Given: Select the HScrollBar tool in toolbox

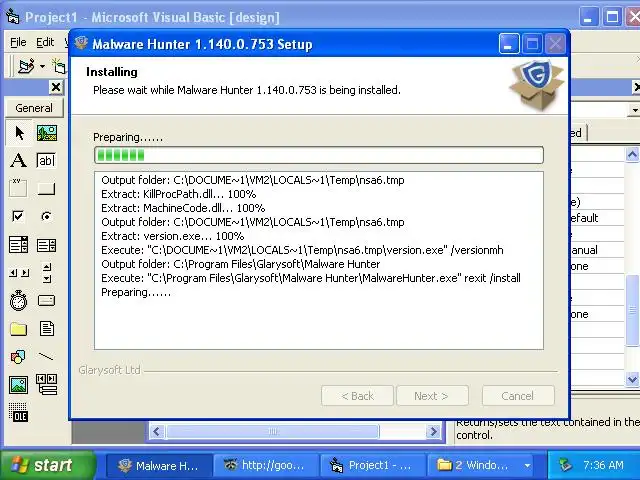Looking at the screenshot, I should click(x=19, y=273).
